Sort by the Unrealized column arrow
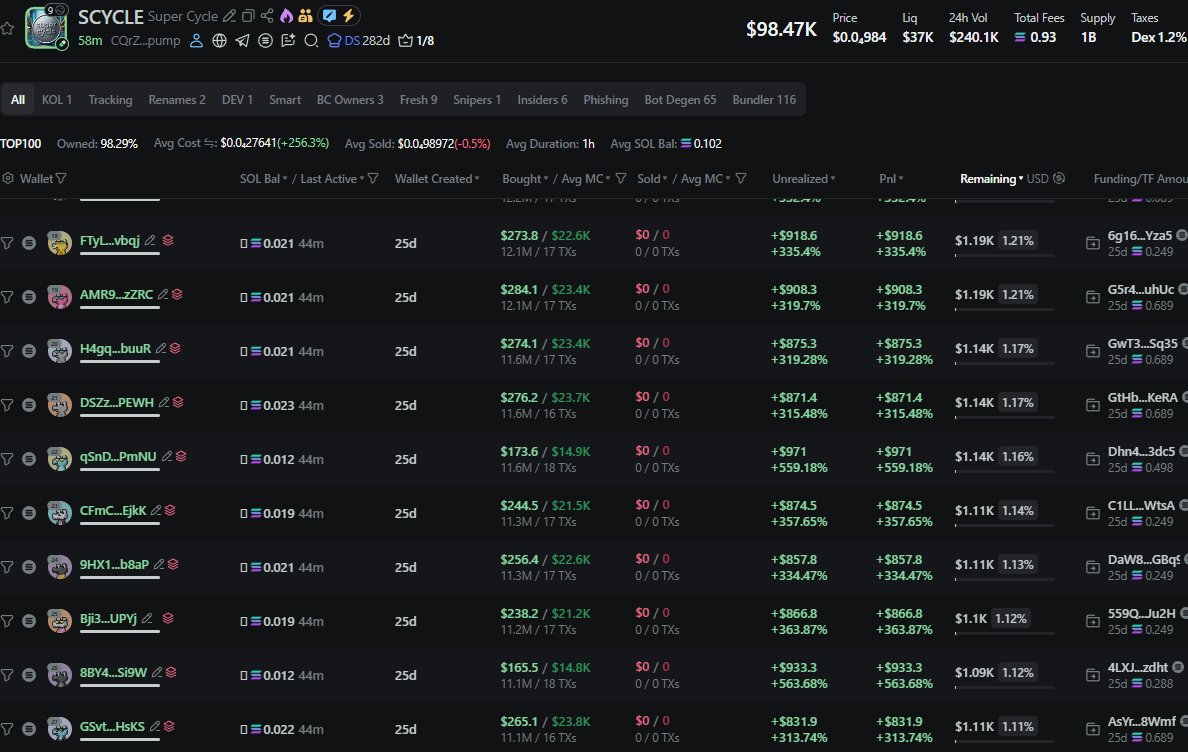The height and width of the screenshot is (752, 1188). point(833,179)
